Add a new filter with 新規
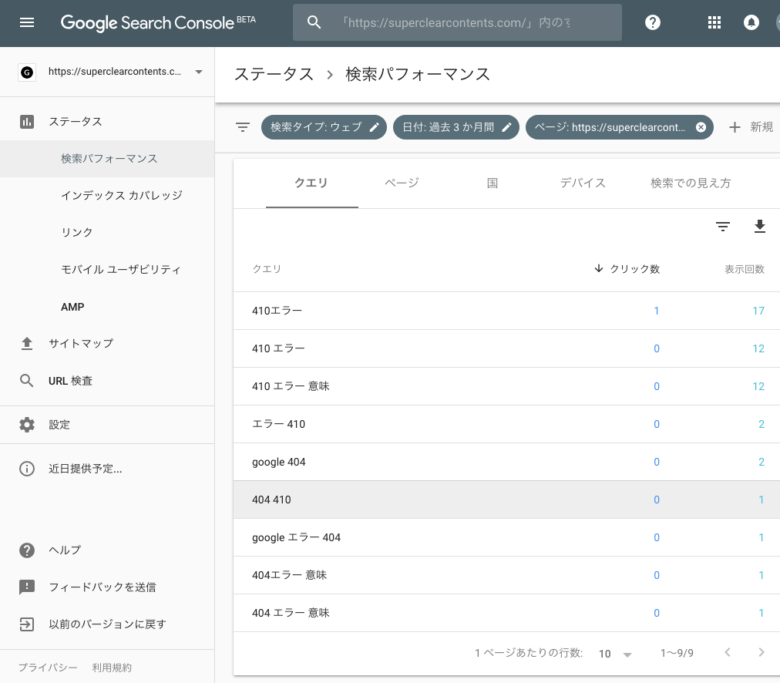 click(750, 127)
